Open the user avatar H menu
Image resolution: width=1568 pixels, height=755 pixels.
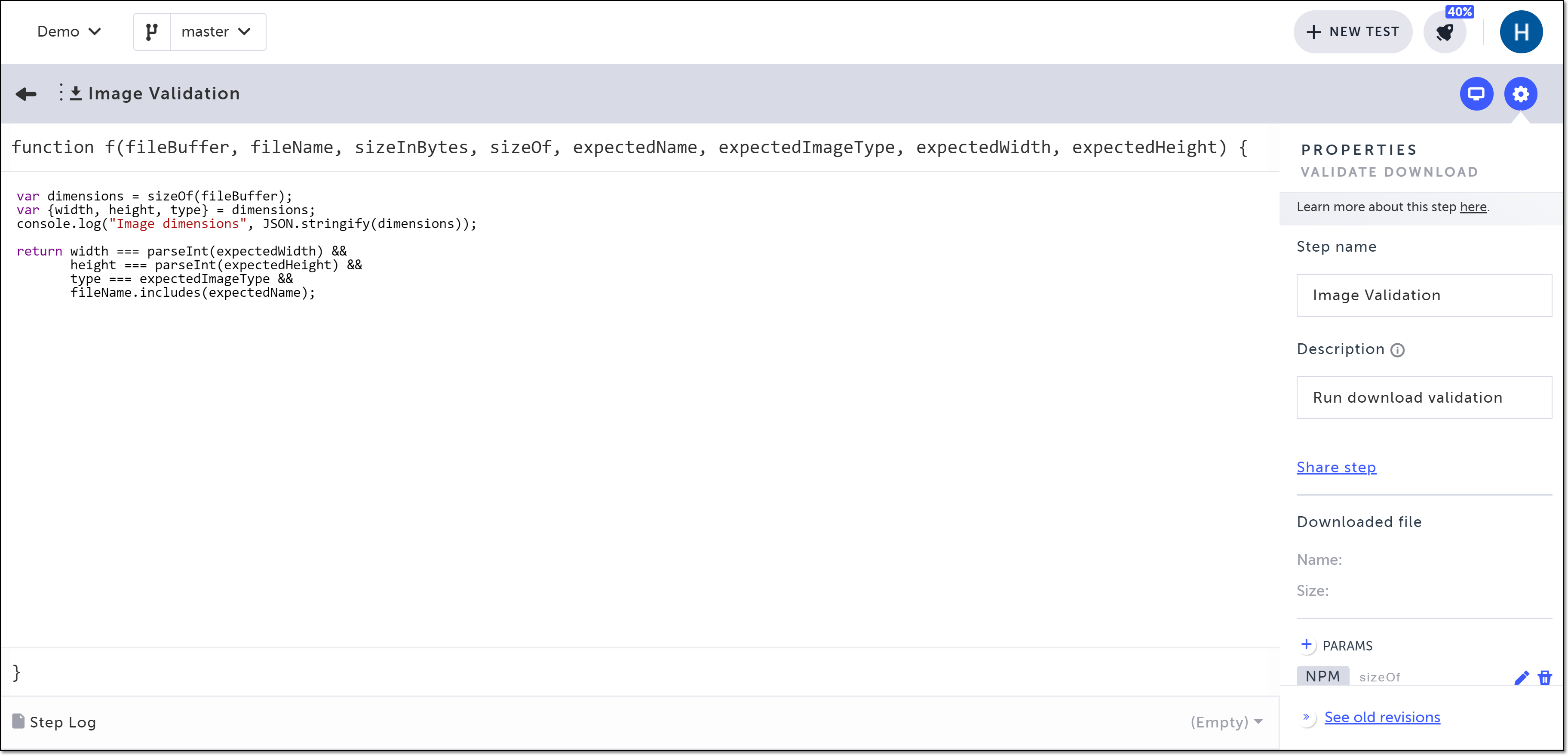pos(1521,32)
